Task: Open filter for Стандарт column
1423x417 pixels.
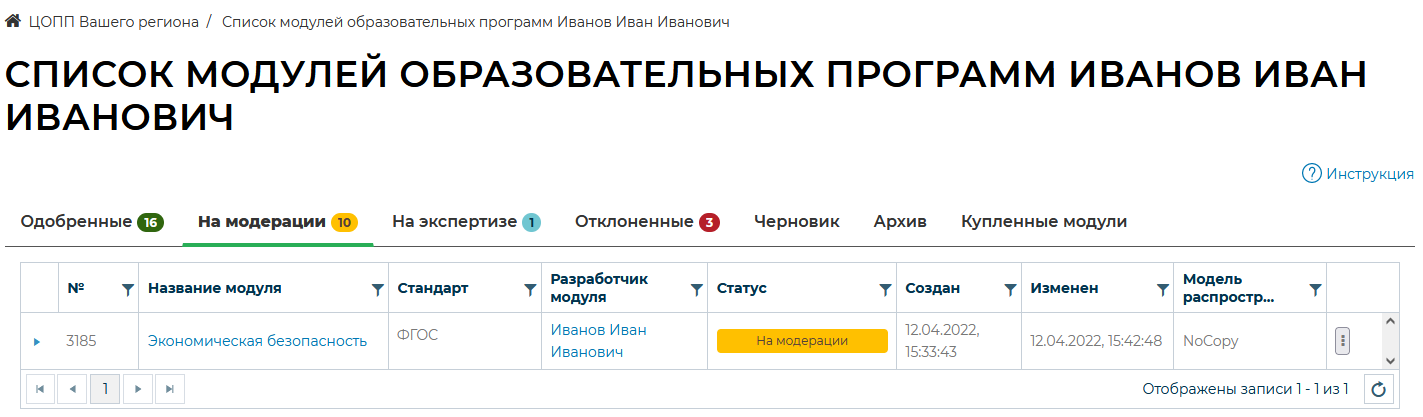Action: [530, 289]
